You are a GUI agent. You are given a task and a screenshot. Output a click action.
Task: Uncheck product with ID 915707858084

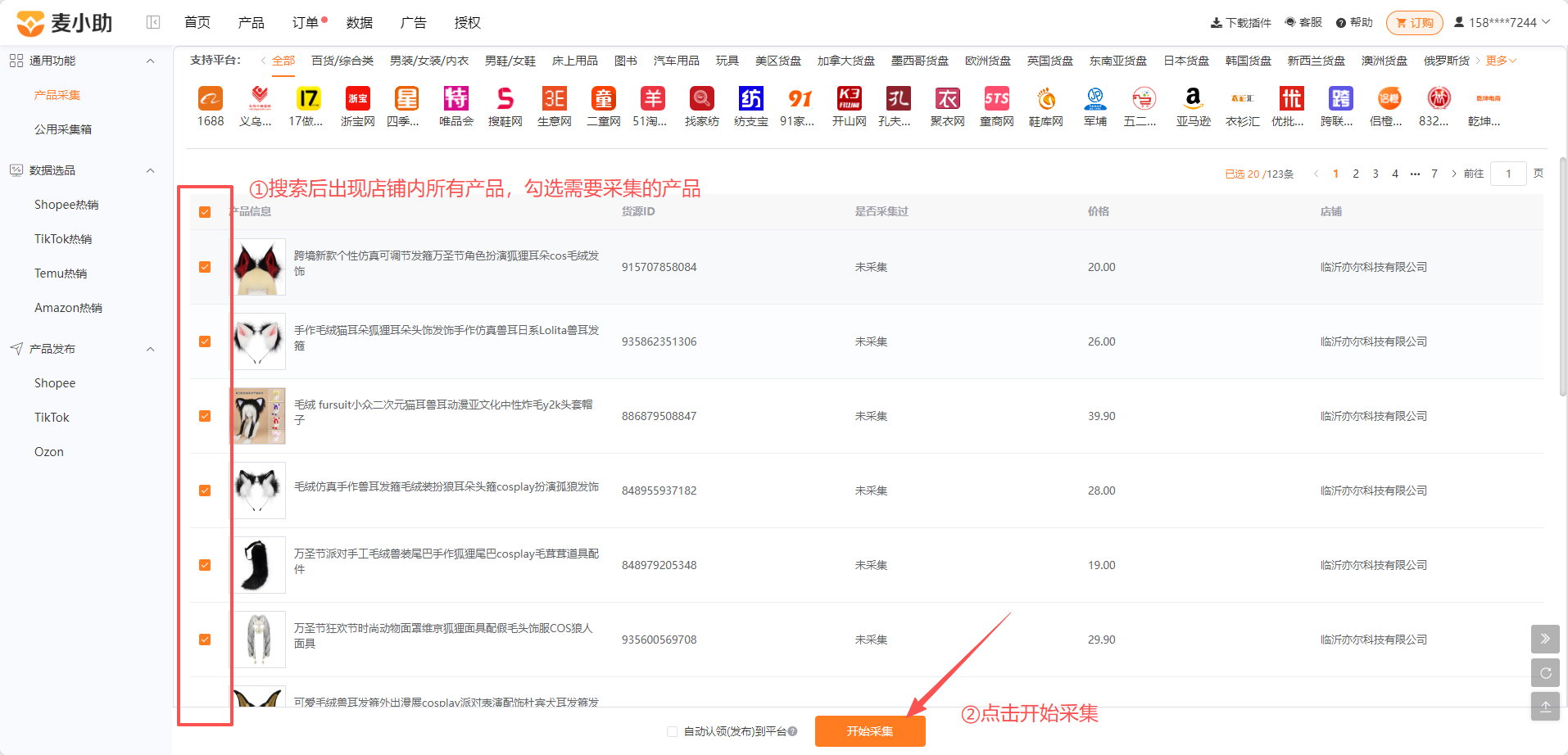click(205, 267)
